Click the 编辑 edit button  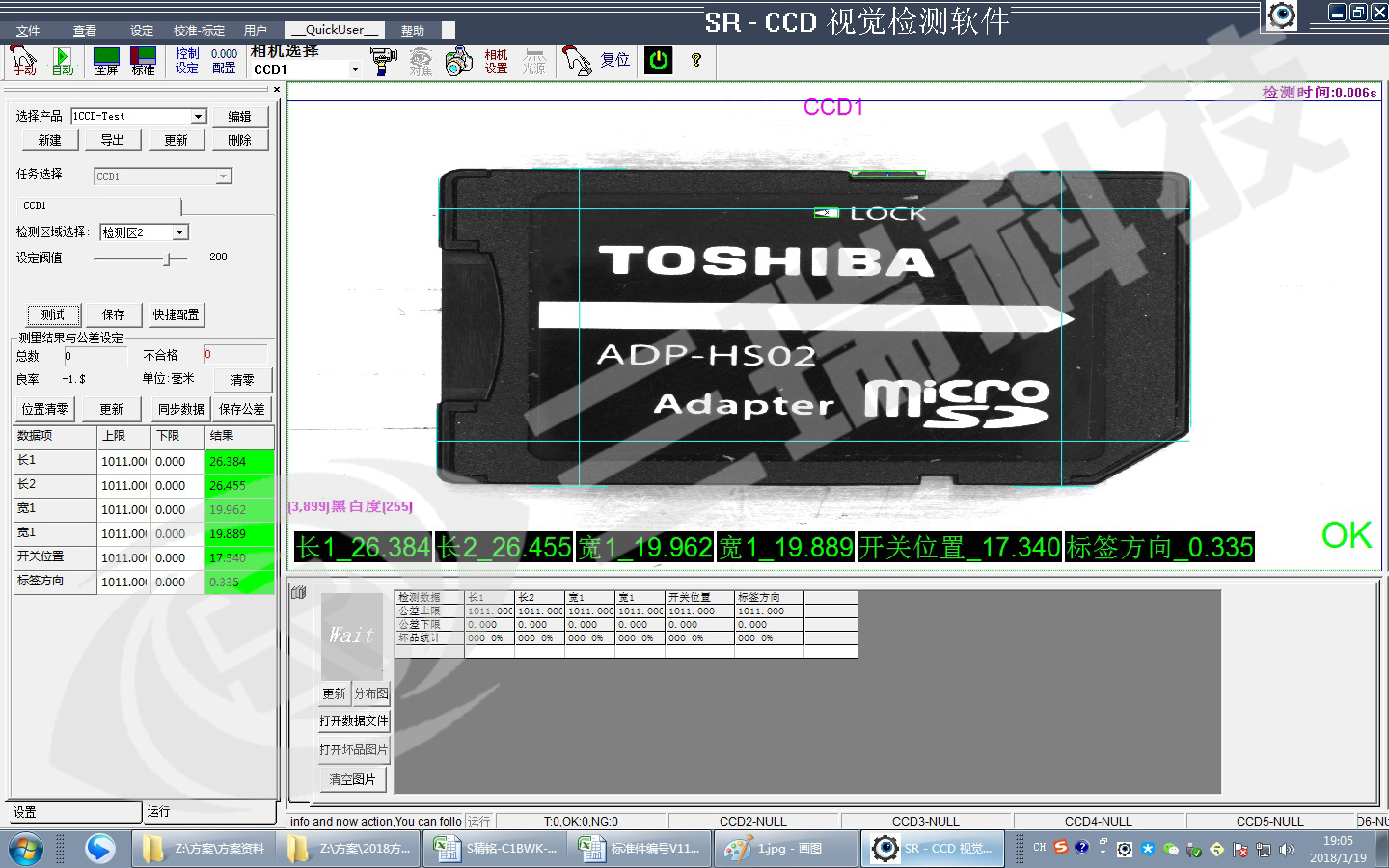pyautogui.click(x=239, y=116)
